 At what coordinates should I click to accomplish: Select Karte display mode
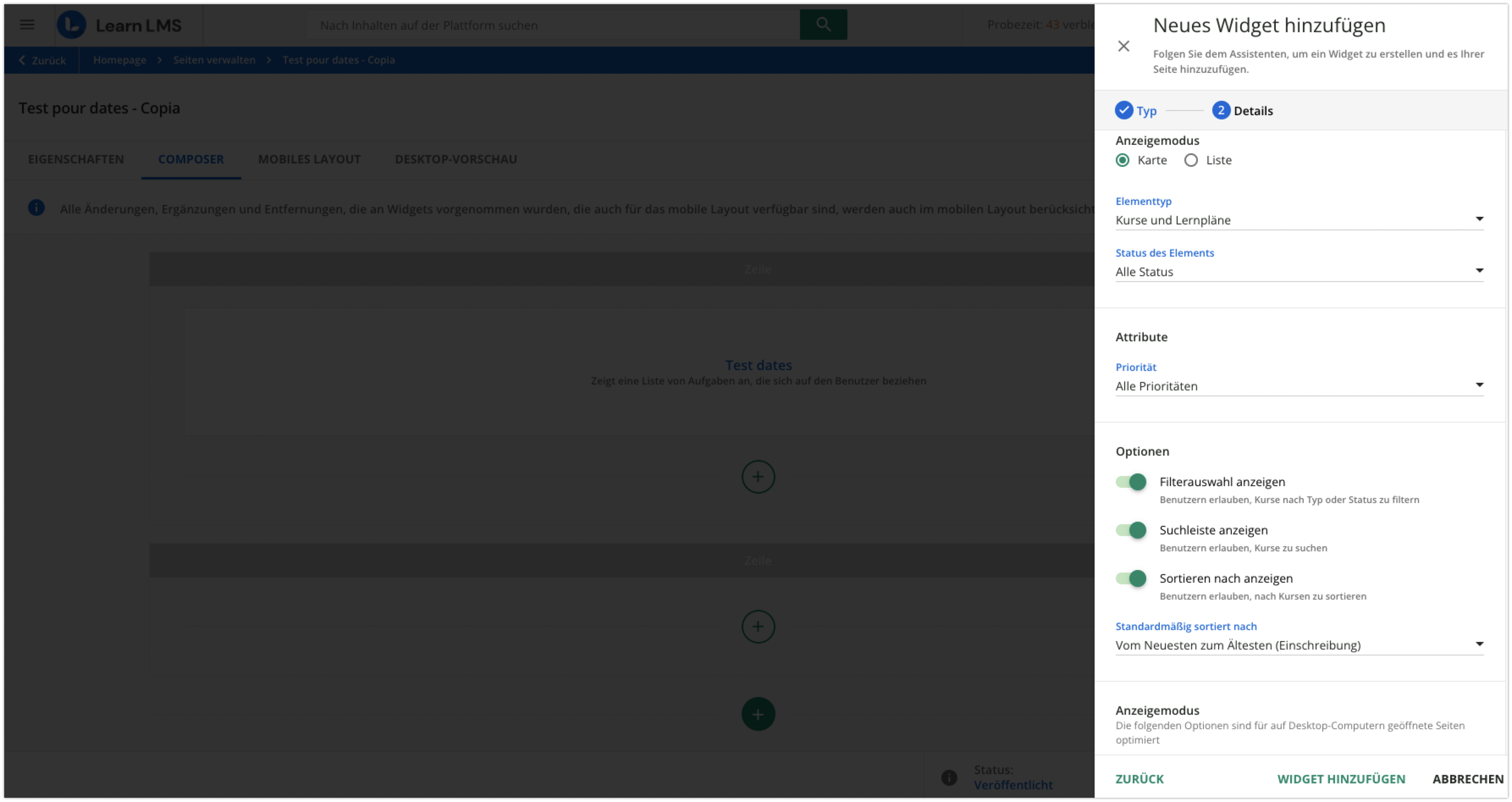[x=1122, y=160]
